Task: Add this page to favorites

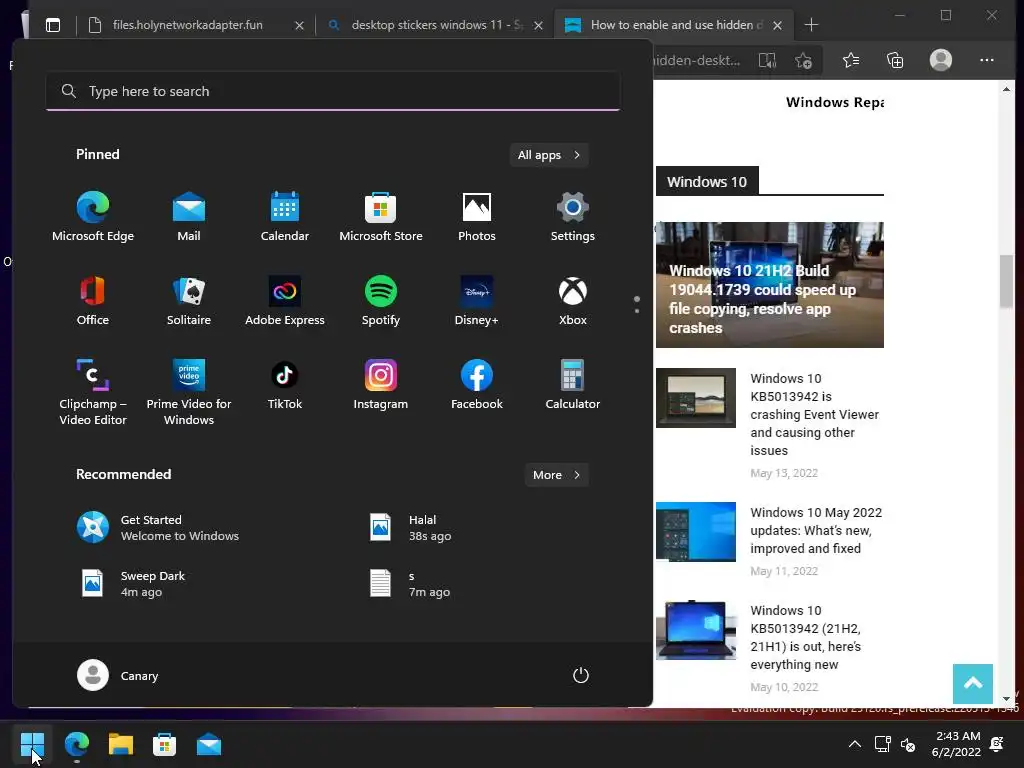Action: [x=803, y=61]
